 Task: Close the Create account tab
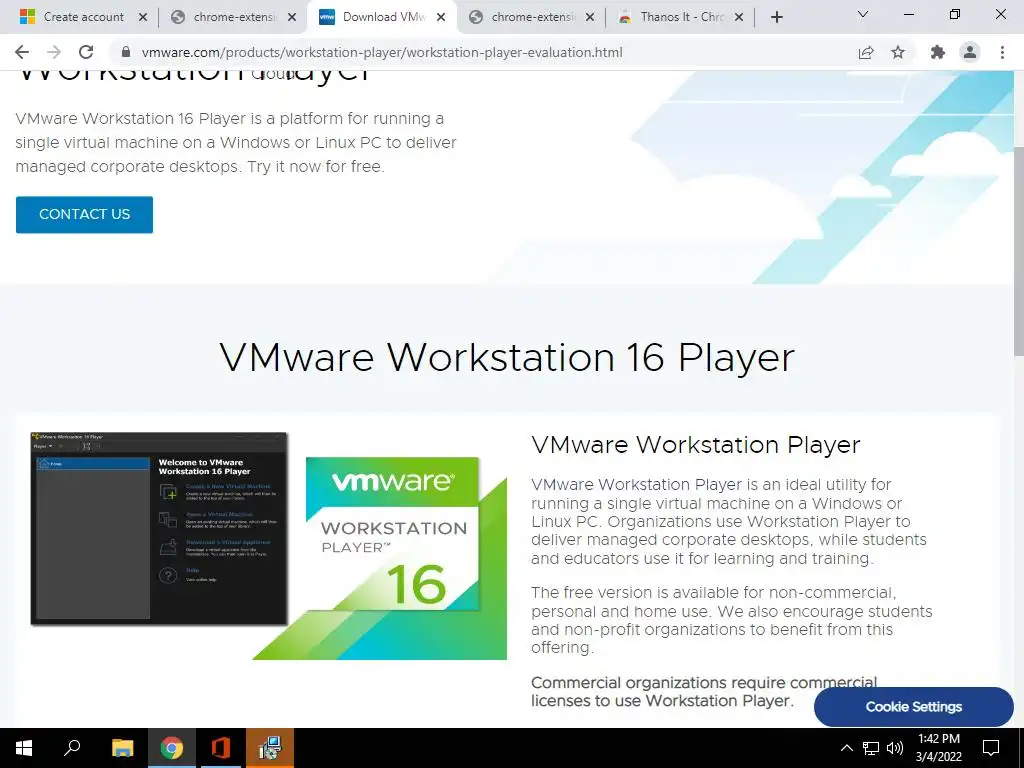point(143,18)
